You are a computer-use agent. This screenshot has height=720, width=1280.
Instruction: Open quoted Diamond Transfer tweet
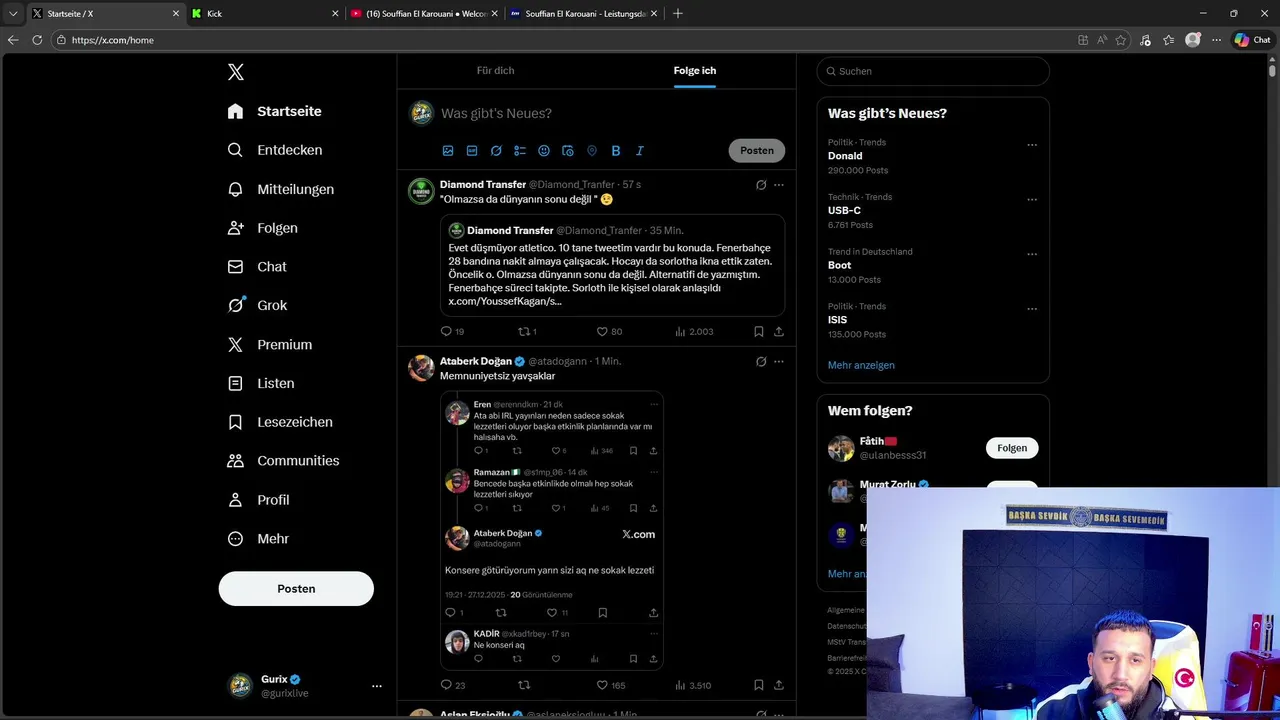coord(612,265)
